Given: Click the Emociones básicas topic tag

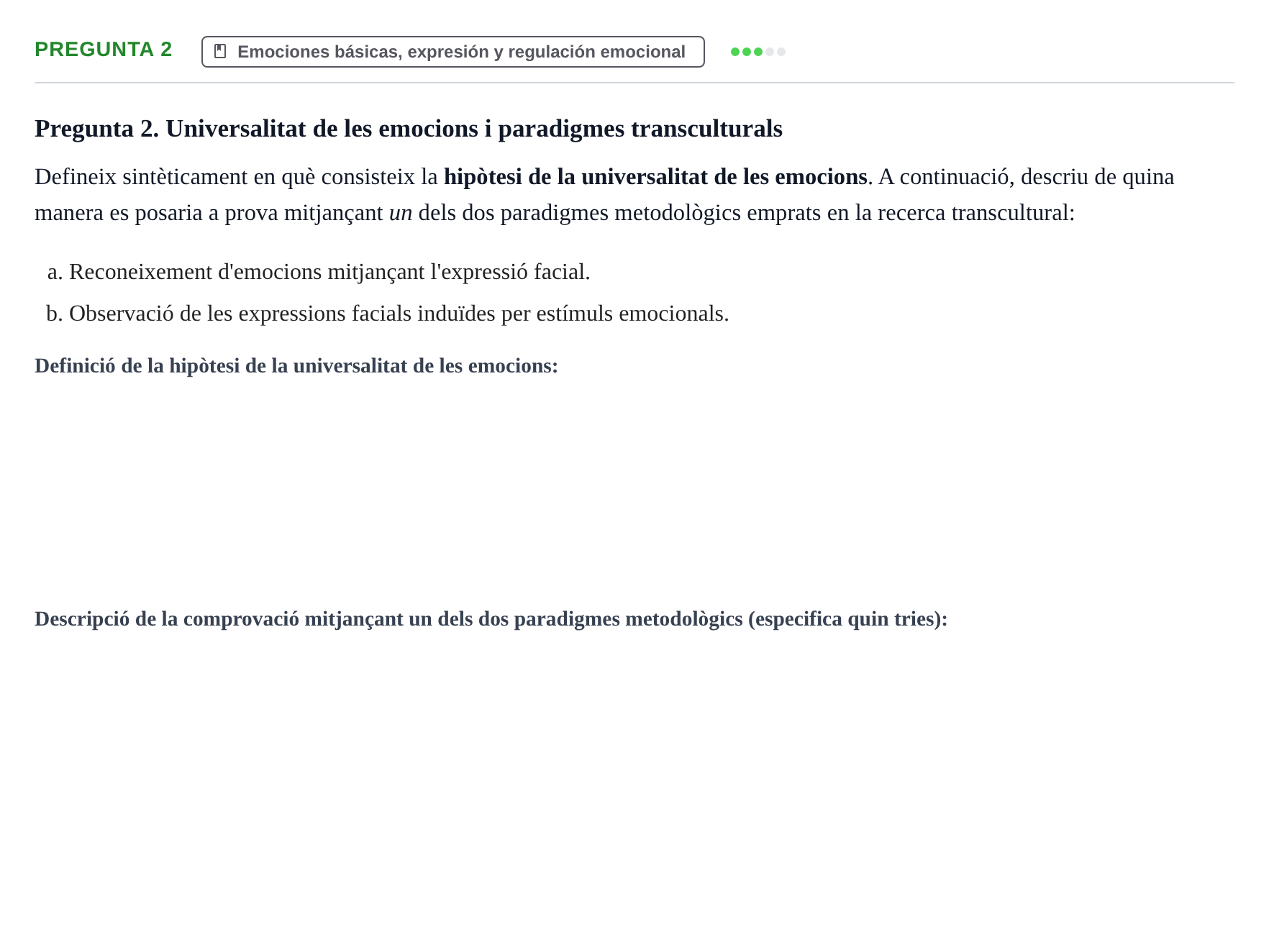Looking at the screenshot, I should pyautogui.click(x=452, y=52).
